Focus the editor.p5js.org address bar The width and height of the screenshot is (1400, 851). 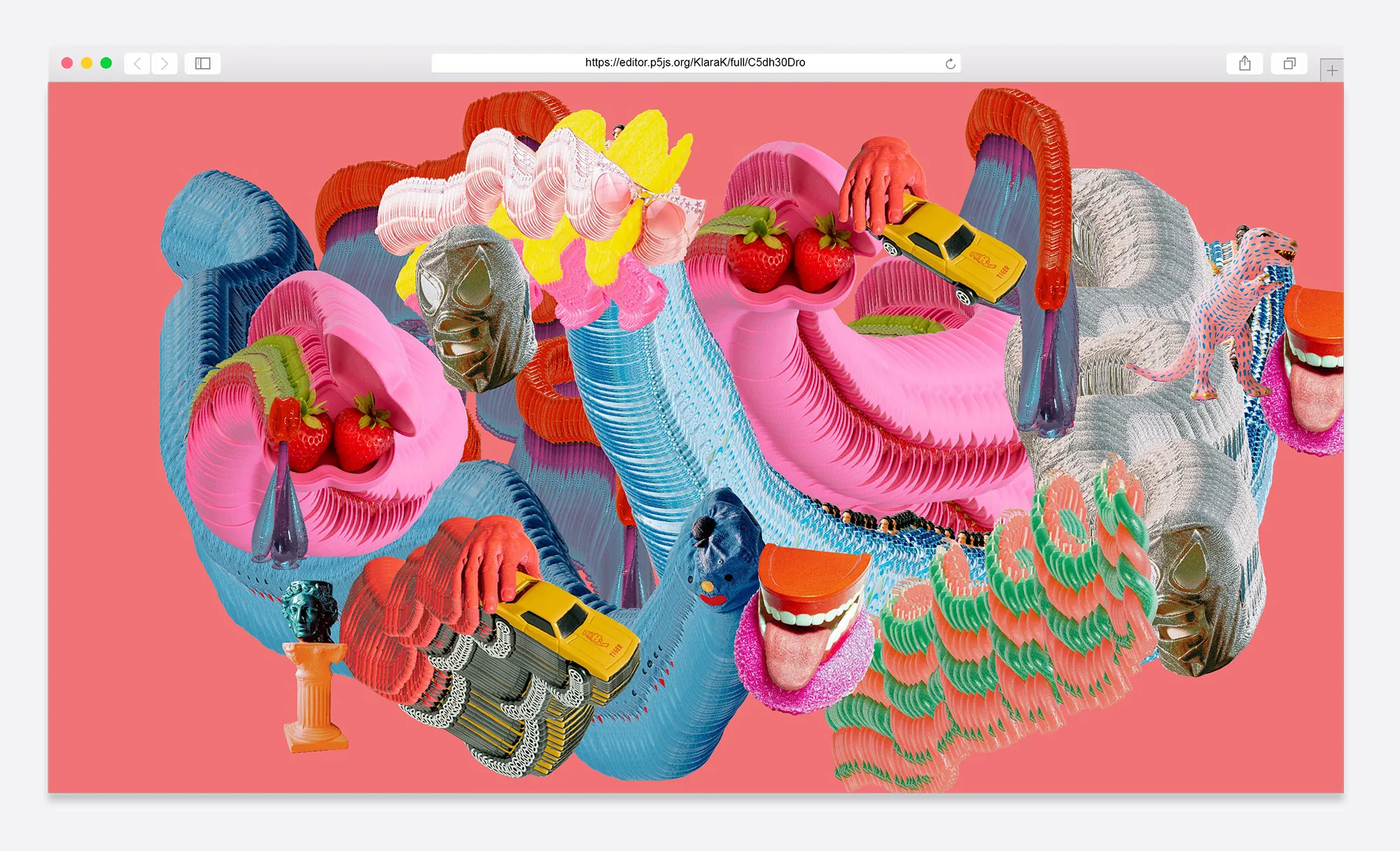[x=696, y=63]
